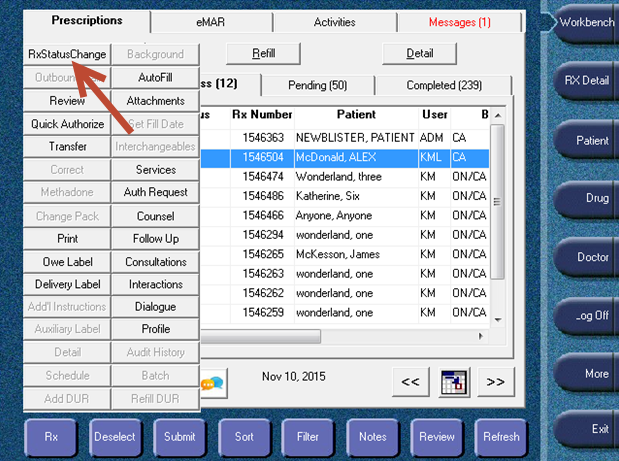Select row for Anyone, Anyone
Screen dimensions: 619x461
click(x=344, y=216)
